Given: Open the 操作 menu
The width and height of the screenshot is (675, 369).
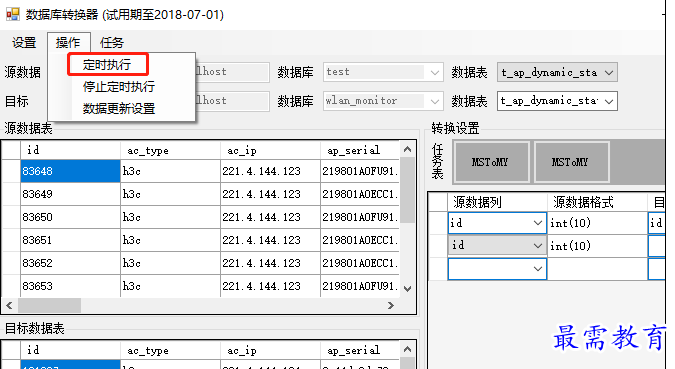Looking at the screenshot, I should (68, 43).
